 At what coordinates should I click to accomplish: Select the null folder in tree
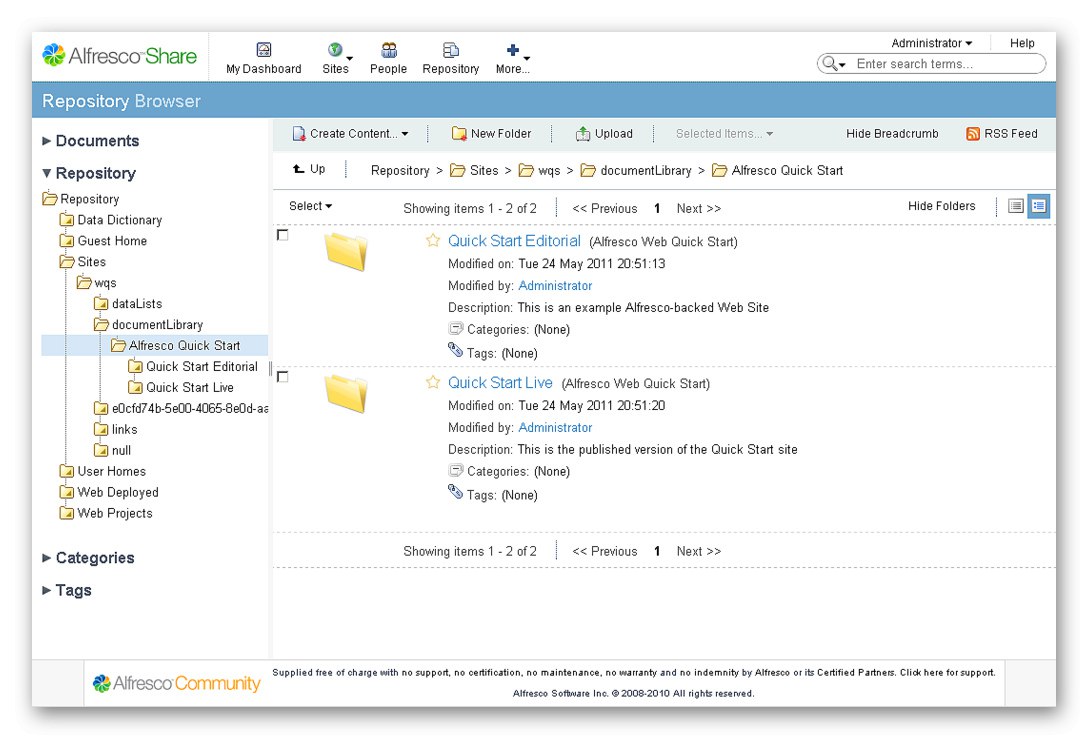point(121,450)
